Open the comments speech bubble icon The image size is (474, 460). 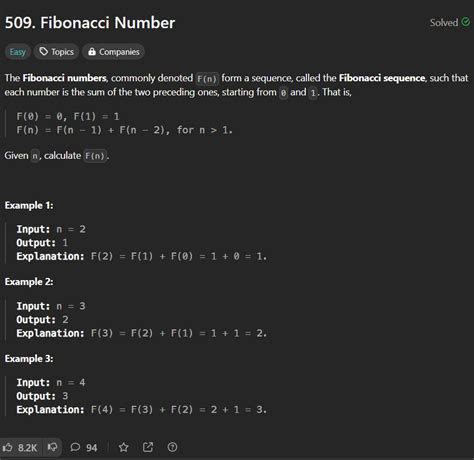click(x=75, y=447)
